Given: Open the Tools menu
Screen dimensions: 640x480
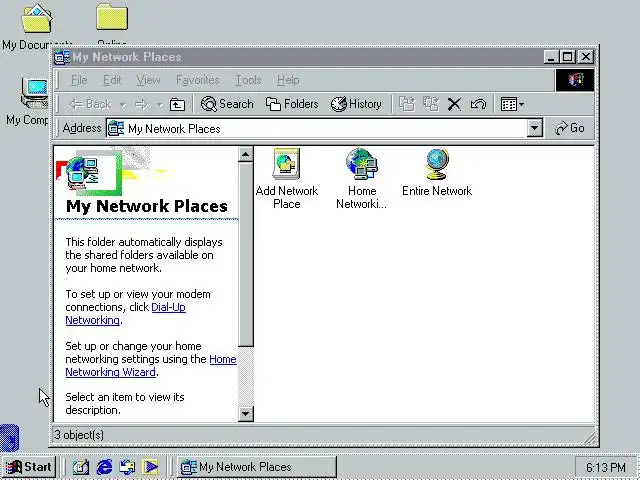Looking at the screenshot, I should point(248,80).
